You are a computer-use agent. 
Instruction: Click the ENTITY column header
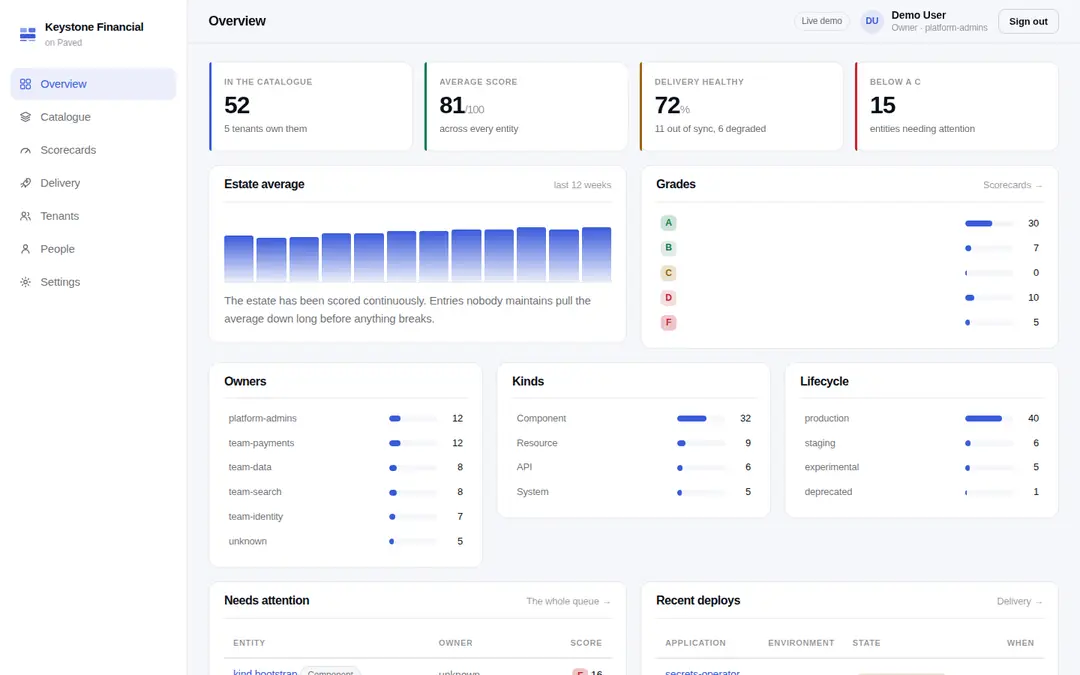(x=249, y=643)
